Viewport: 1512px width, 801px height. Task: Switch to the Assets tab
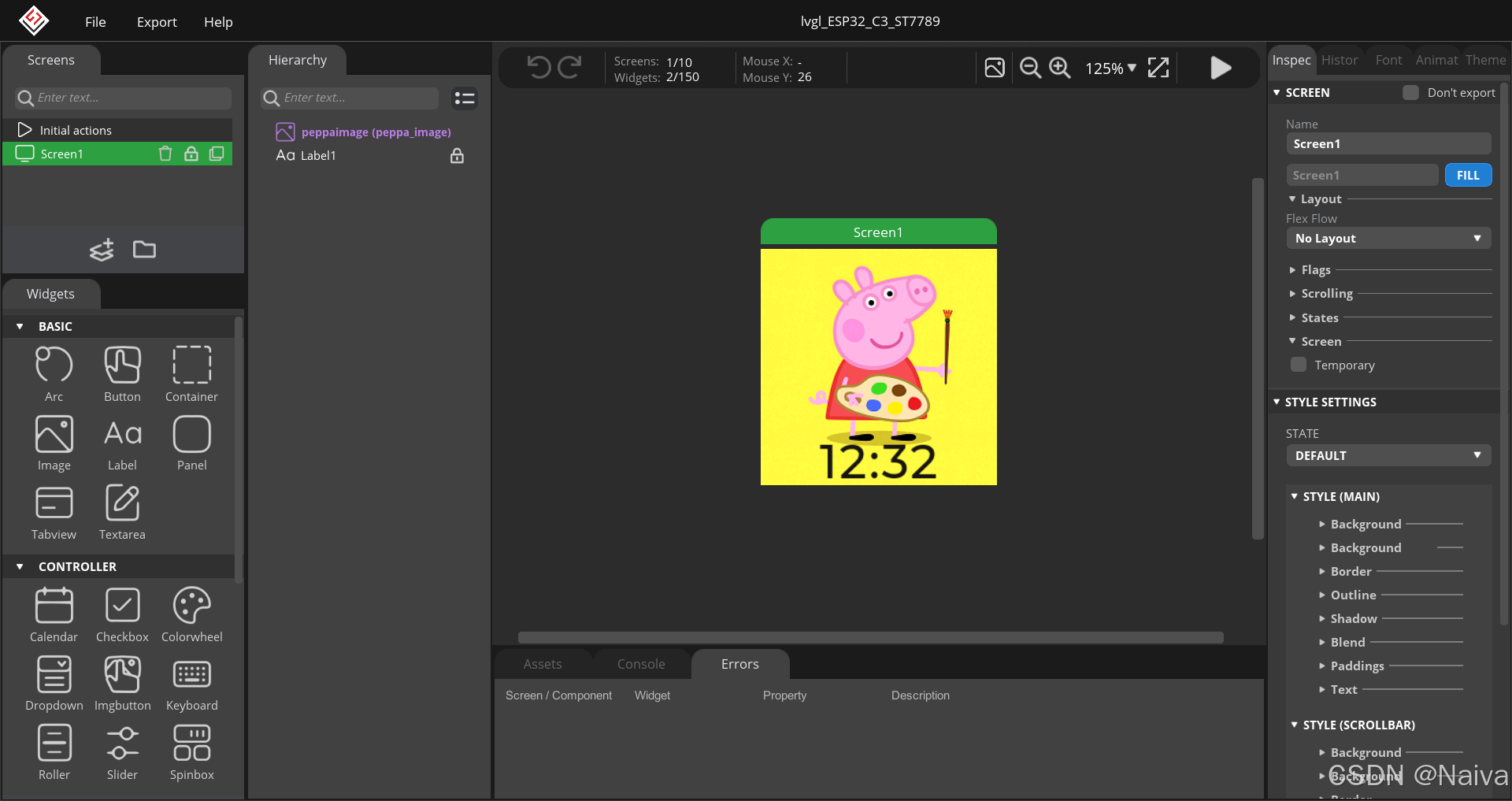(543, 664)
